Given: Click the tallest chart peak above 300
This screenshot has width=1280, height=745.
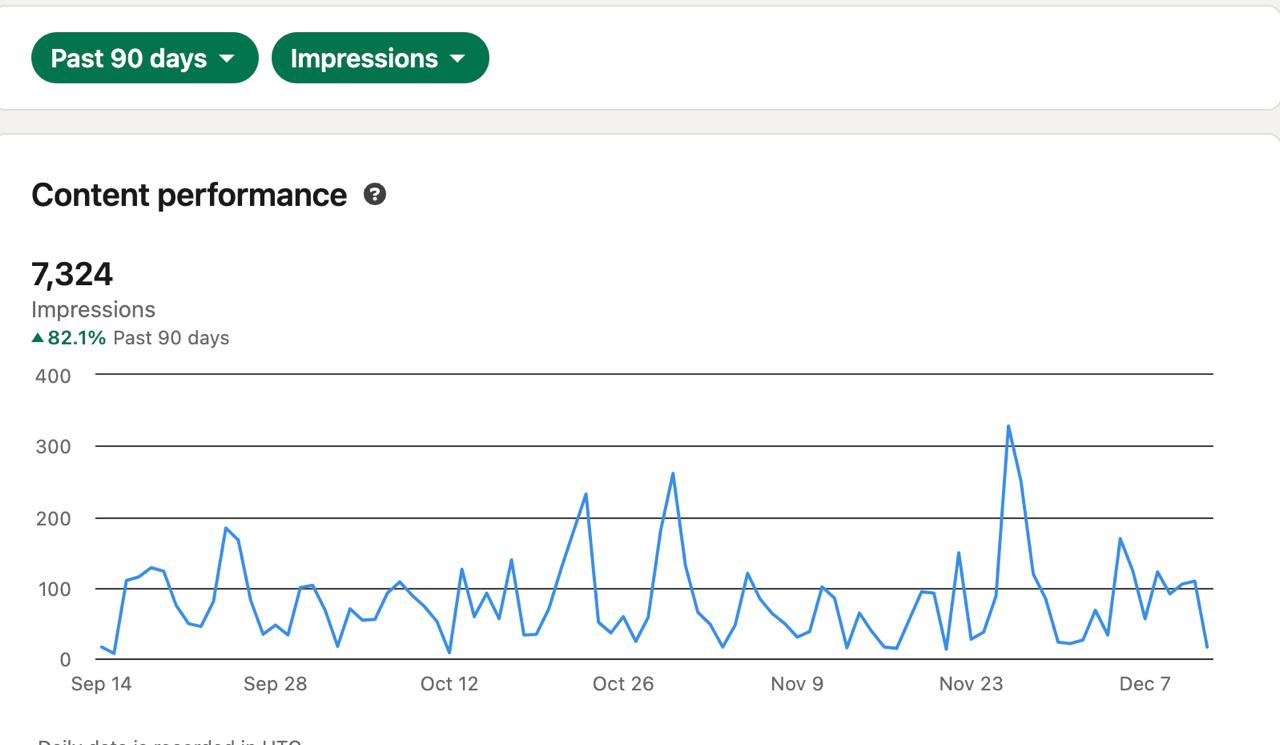Looking at the screenshot, I should 1008,427.
